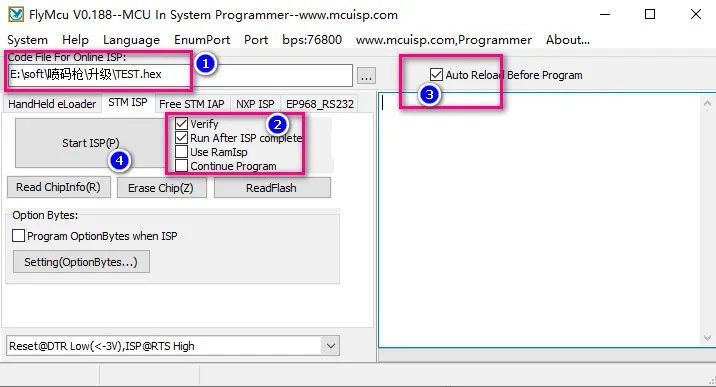Browse for hex file with the ... button
Screen dimensions: 716x387
(366, 76)
